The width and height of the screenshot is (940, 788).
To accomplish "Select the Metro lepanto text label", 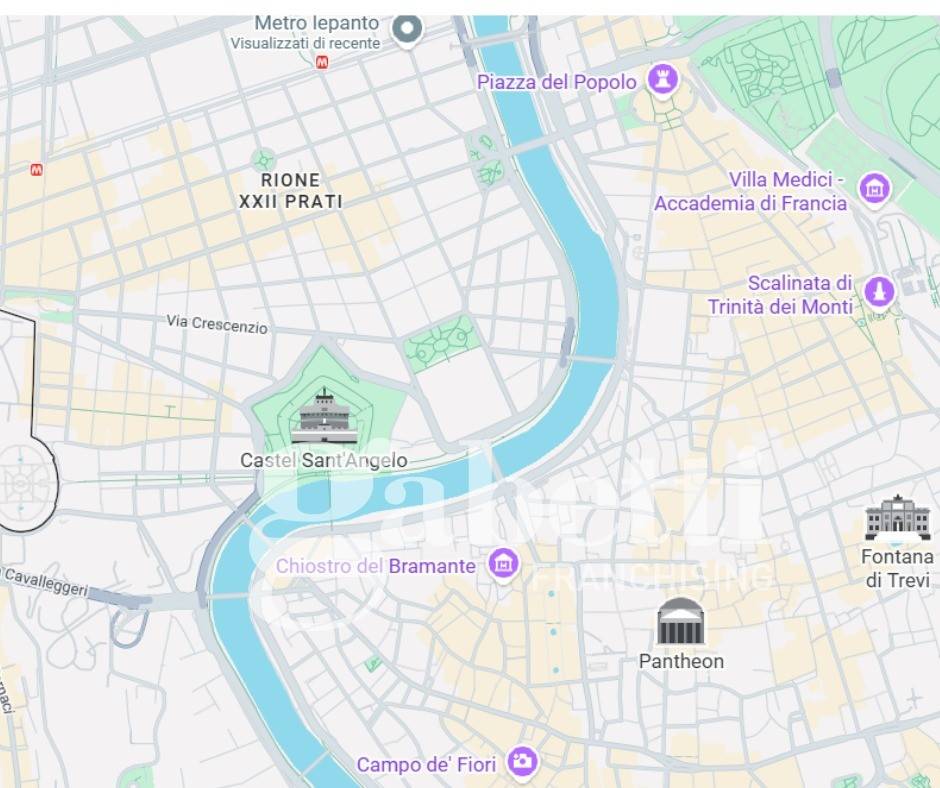I will pos(317,23).
